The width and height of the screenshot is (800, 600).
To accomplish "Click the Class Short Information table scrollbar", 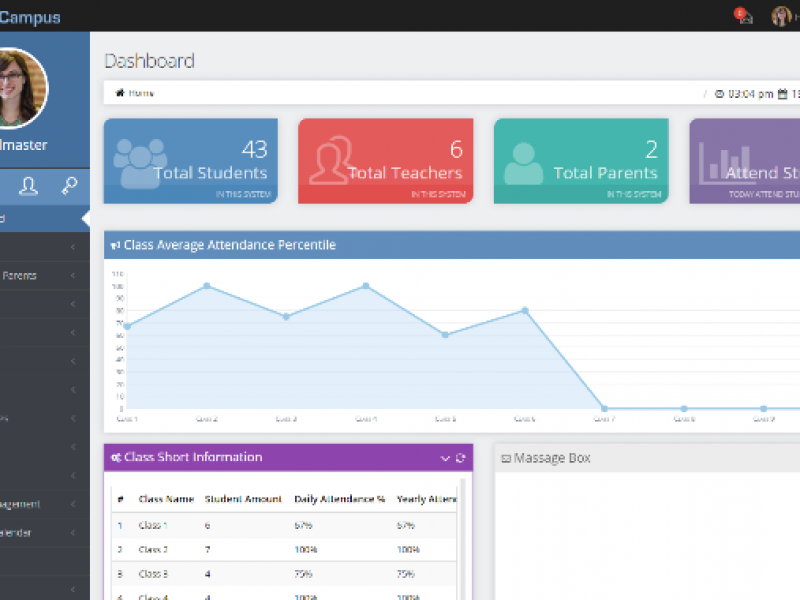I will point(461,540).
